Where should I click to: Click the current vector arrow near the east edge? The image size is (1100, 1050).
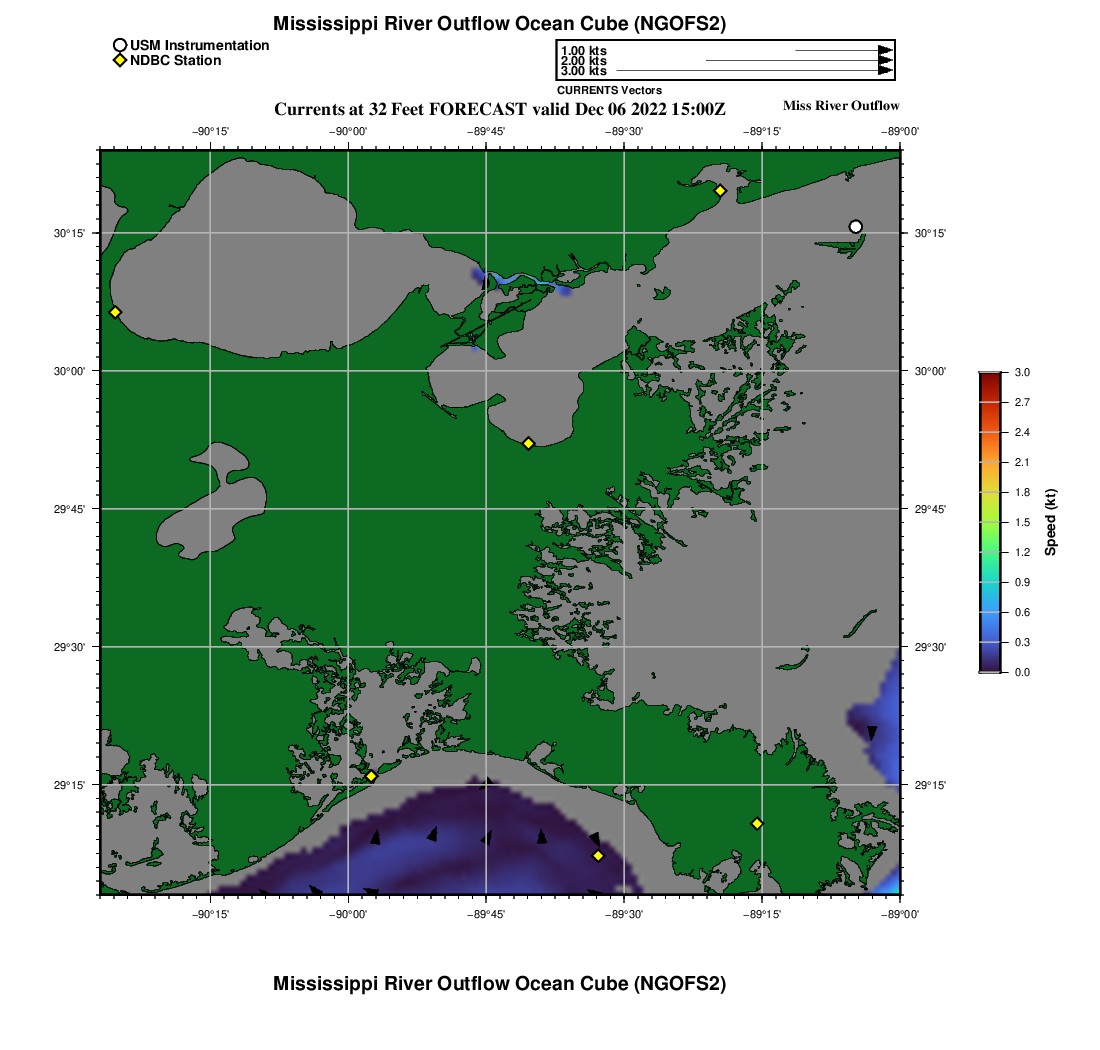[x=872, y=733]
